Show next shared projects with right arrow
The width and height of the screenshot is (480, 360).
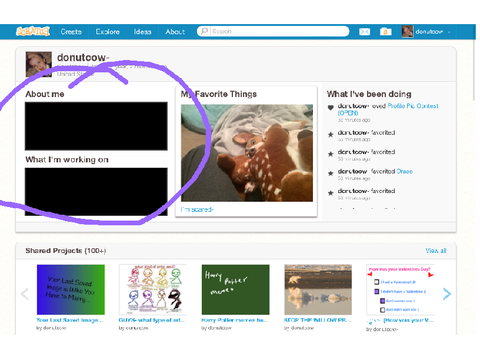click(447, 294)
